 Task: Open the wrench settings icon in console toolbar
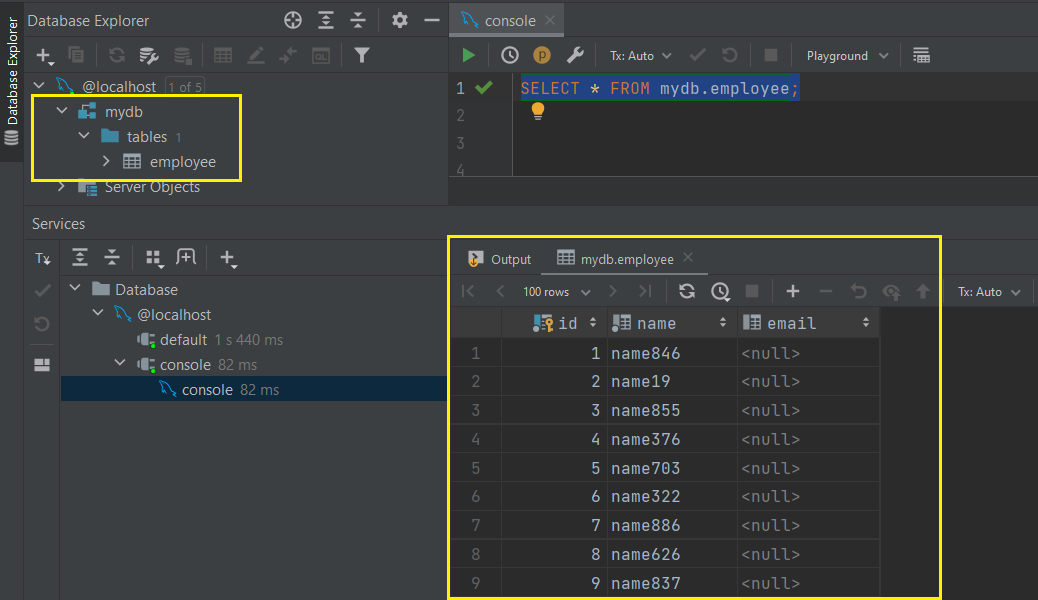coord(575,56)
